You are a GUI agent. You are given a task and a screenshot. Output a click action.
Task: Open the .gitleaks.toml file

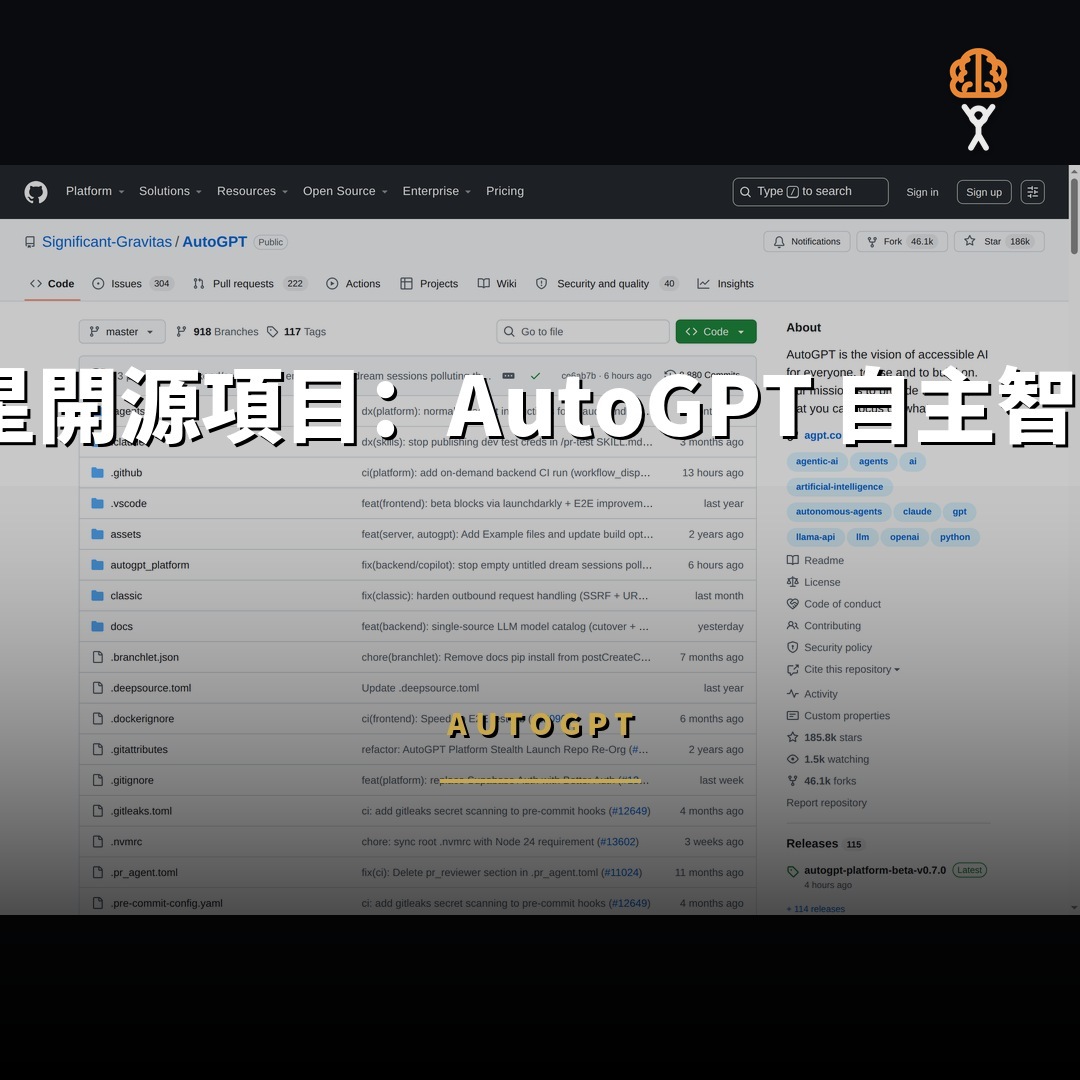click(x=141, y=811)
